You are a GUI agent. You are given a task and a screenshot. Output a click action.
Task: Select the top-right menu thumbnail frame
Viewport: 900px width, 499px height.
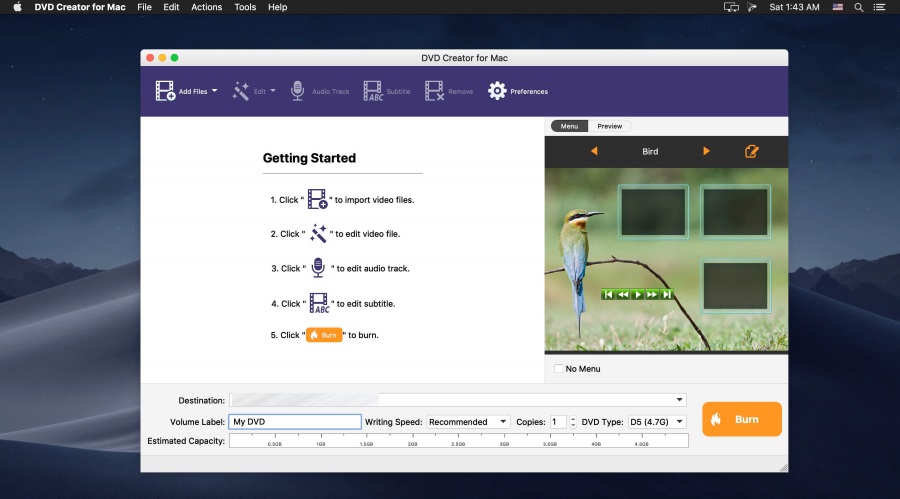point(735,212)
